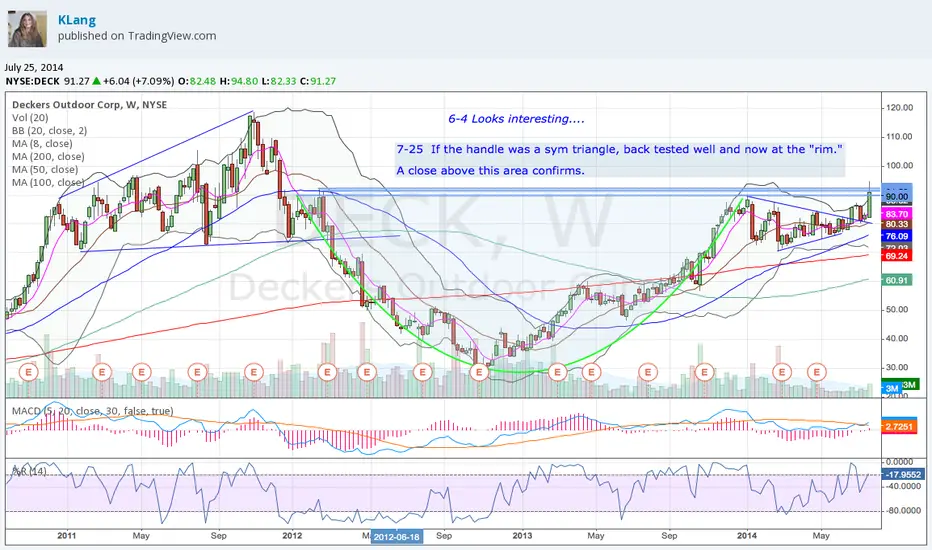The height and width of the screenshot is (550, 932).
Task: Click the NYSE:DECK ticker symbol
Action: pyautogui.click(x=33, y=81)
